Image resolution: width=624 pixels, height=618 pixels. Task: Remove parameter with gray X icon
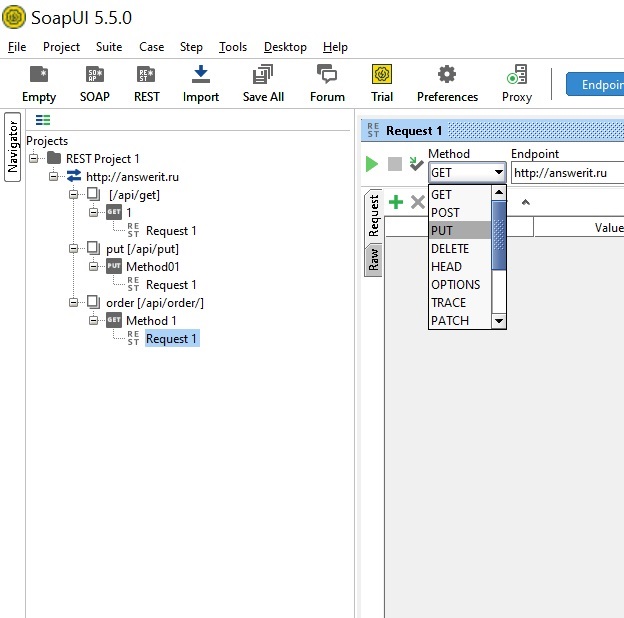click(417, 202)
